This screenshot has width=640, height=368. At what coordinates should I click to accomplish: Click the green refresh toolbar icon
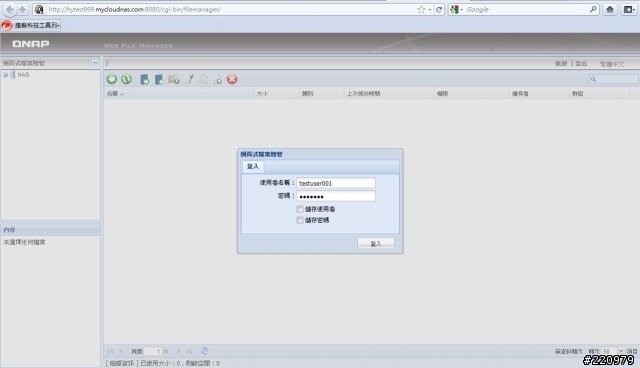(127, 79)
